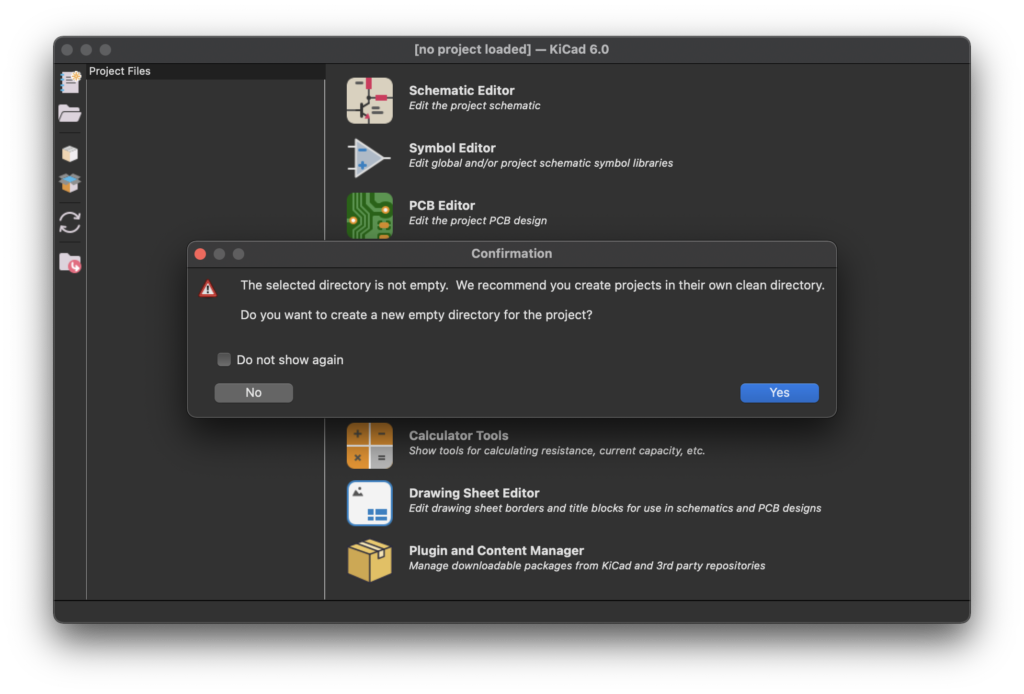Click the PCB Editor title text
Screen dimensions: 1024x694
[x=441, y=206]
